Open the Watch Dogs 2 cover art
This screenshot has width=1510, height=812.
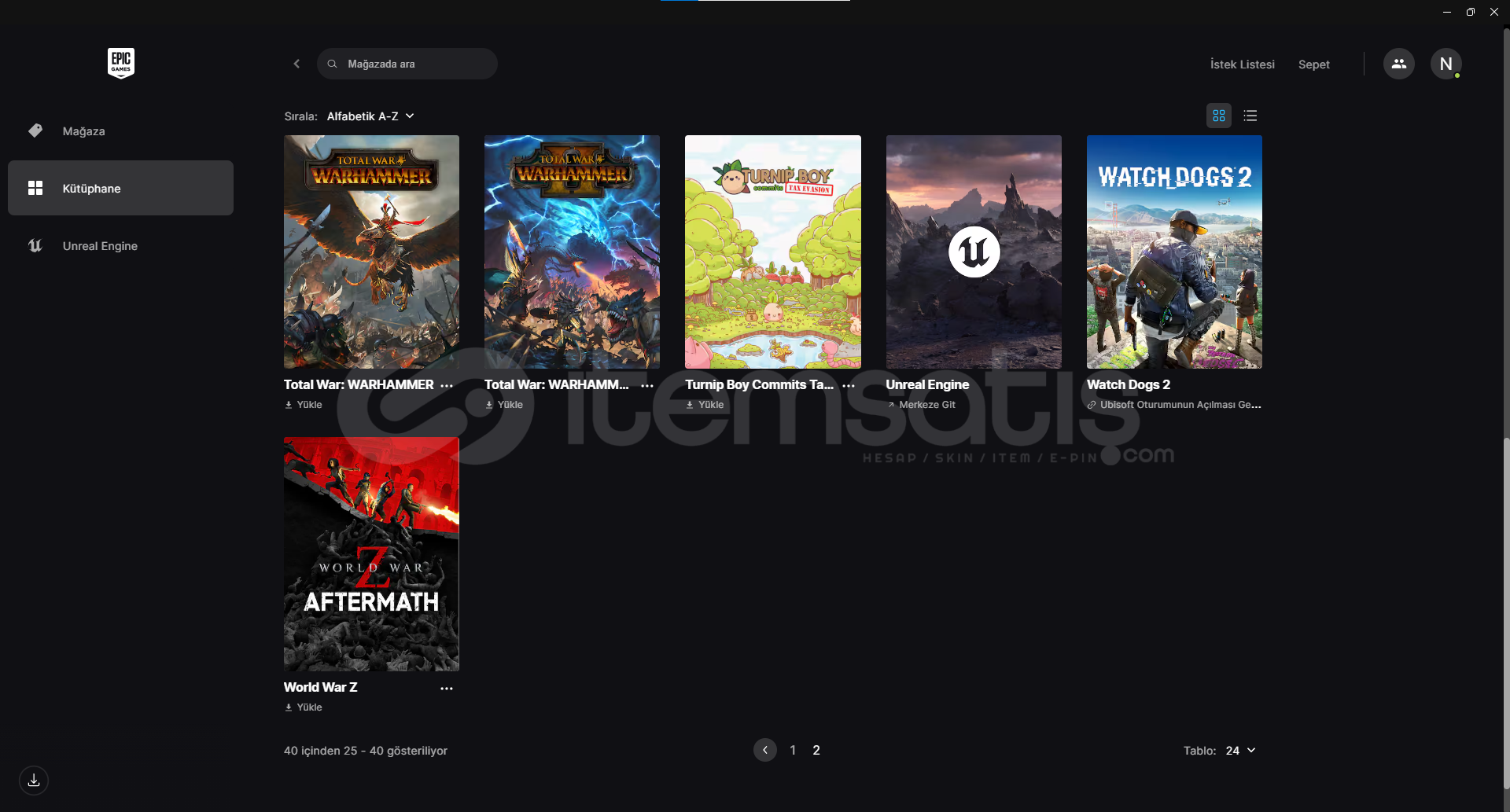click(x=1174, y=252)
